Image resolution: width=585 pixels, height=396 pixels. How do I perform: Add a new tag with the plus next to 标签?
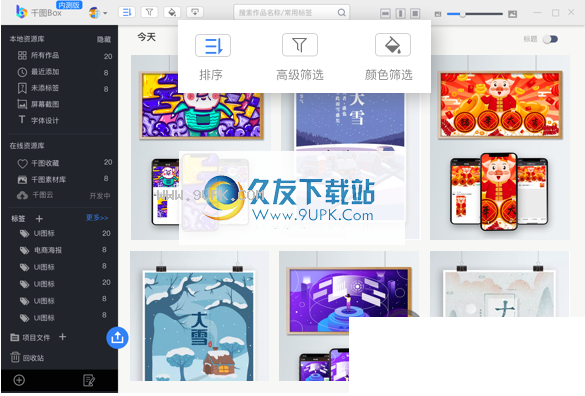tap(39, 218)
